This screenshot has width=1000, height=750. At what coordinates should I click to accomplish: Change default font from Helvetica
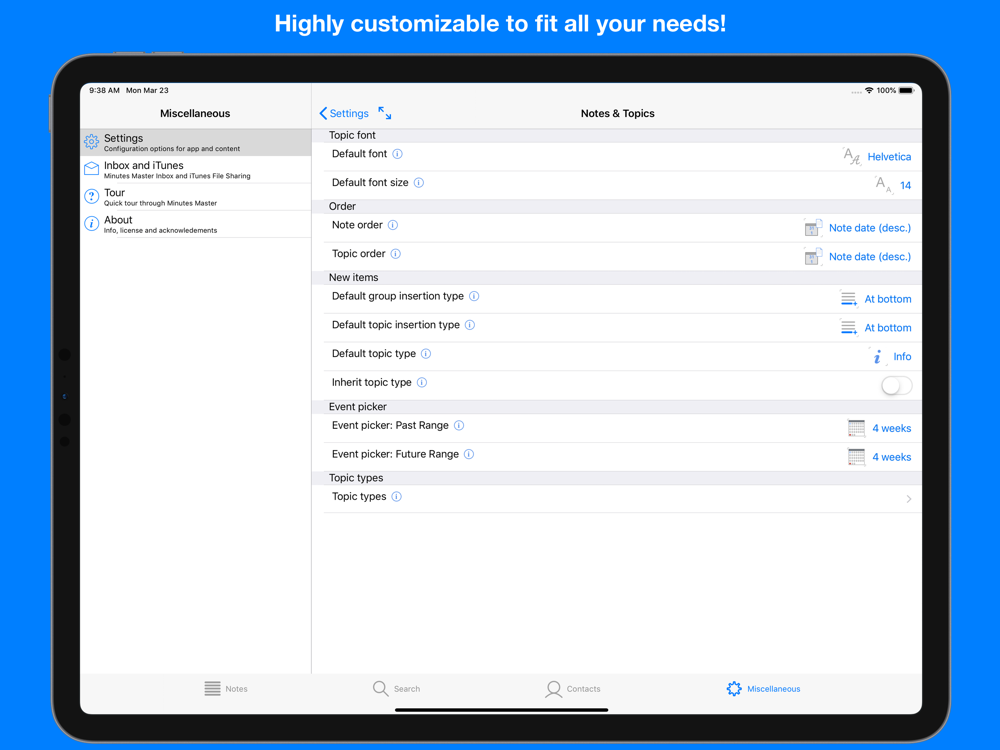click(889, 157)
